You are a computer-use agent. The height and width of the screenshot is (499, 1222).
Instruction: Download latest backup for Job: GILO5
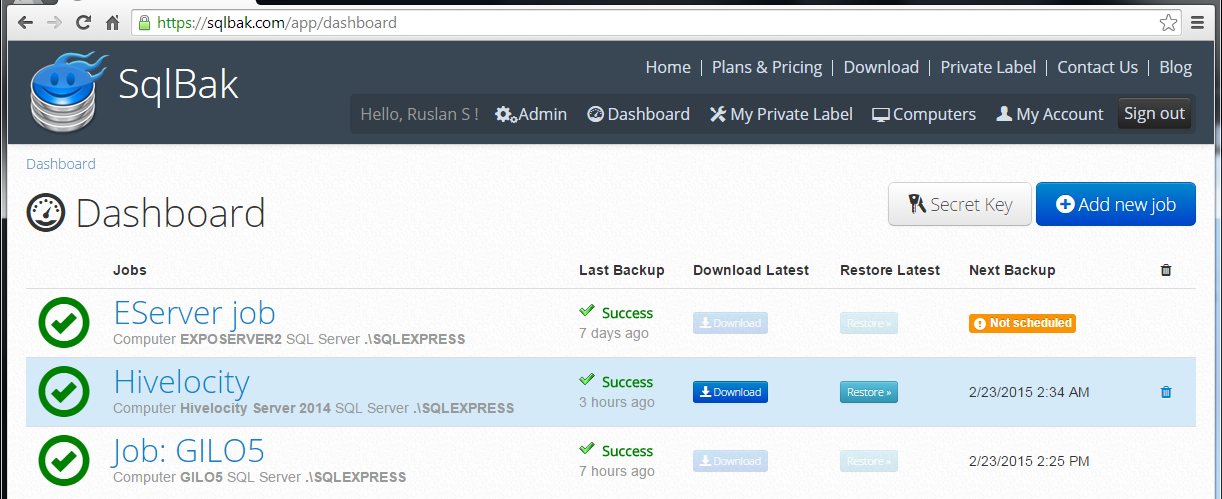point(730,461)
